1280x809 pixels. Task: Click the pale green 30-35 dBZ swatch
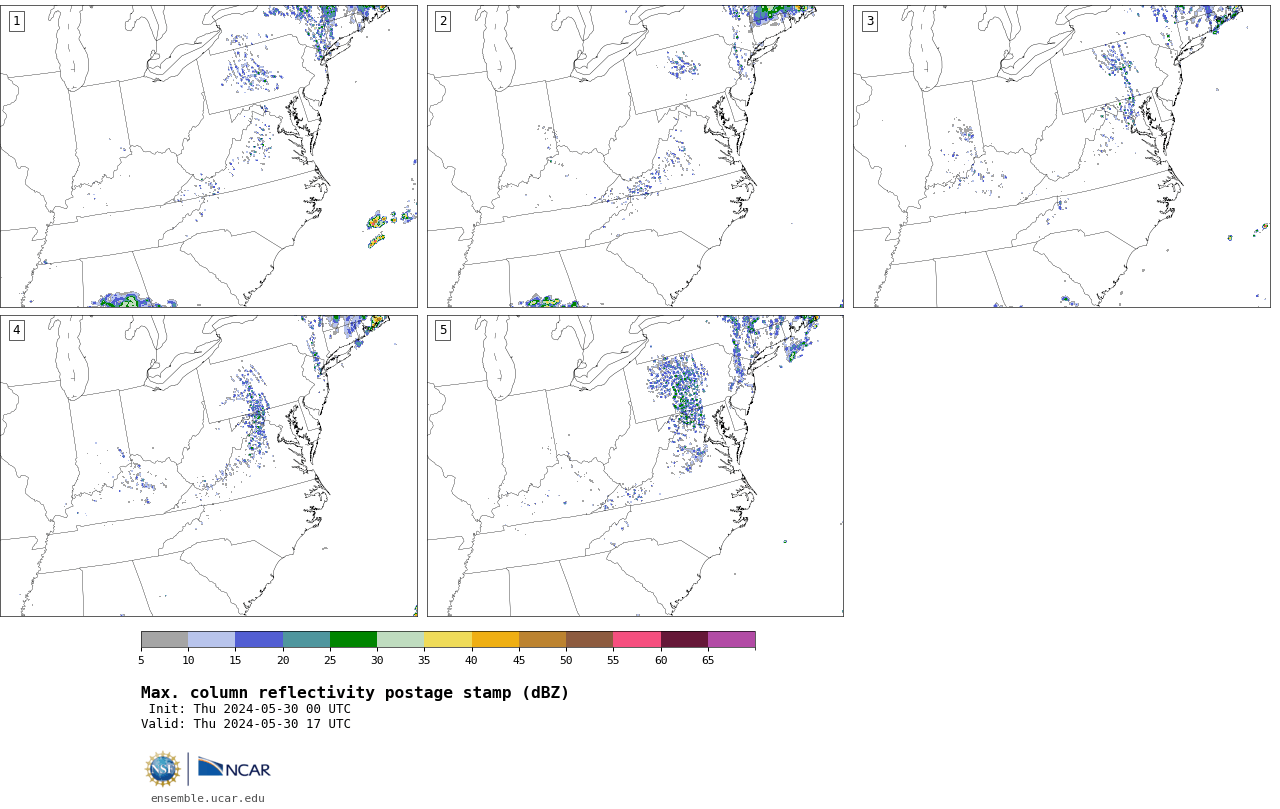coord(401,640)
